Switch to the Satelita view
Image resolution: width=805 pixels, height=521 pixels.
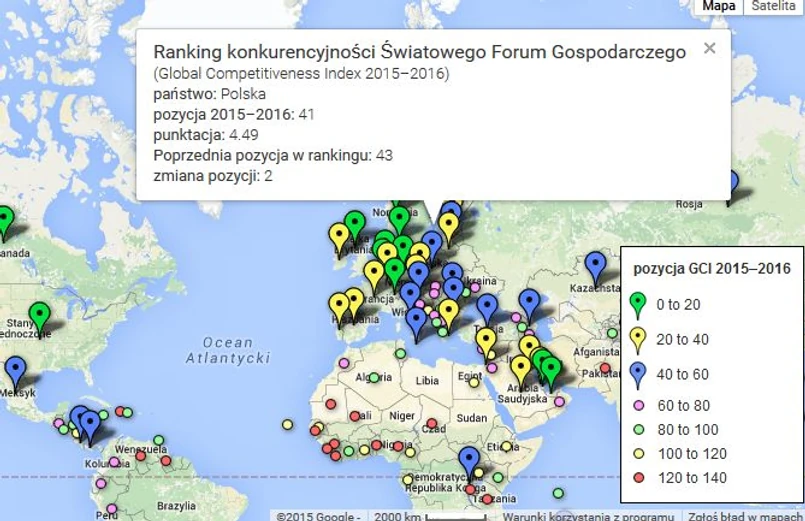click(x=773, y=6)
